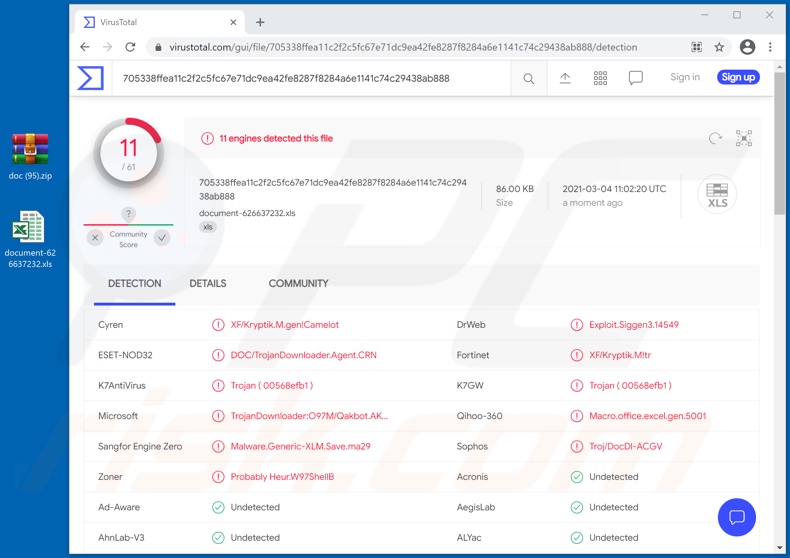This screenshot has height=558, width=790.
Task: Select doc (95).zip desktop icon
Action: point(30,157)
